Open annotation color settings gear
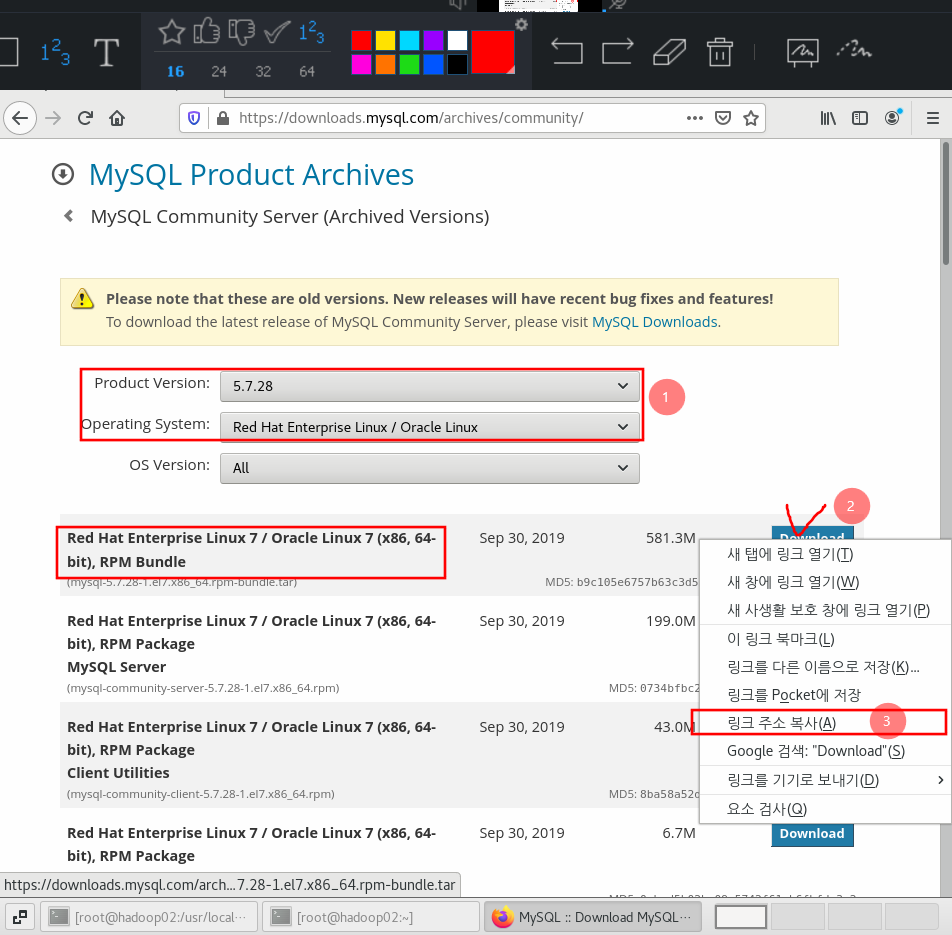Screen dimensions: 952x935 click(521, 24)
